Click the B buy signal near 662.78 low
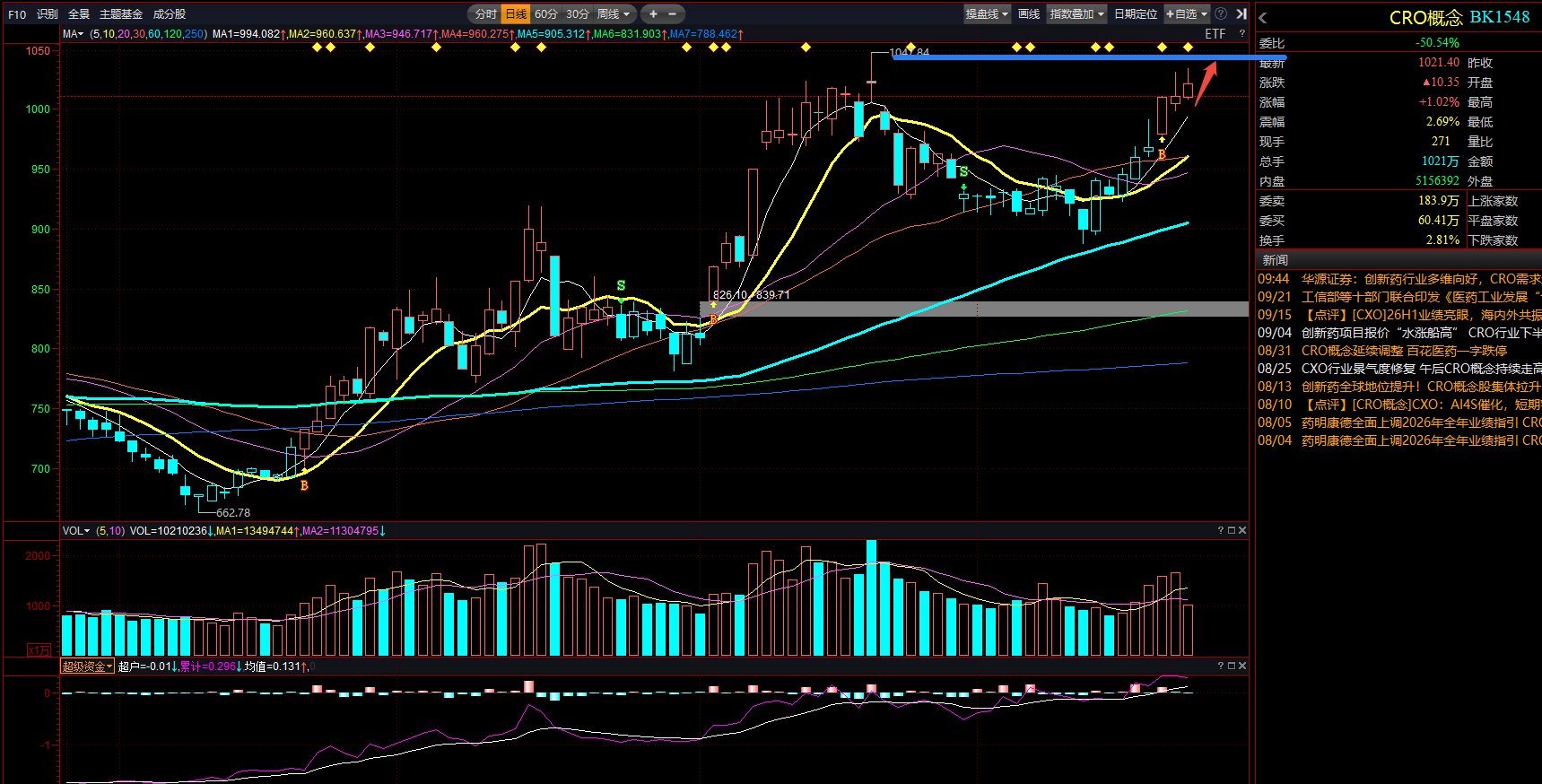The height and width of the screenshot is (784, 1542). pyautogui.click(x=304, y=485)
